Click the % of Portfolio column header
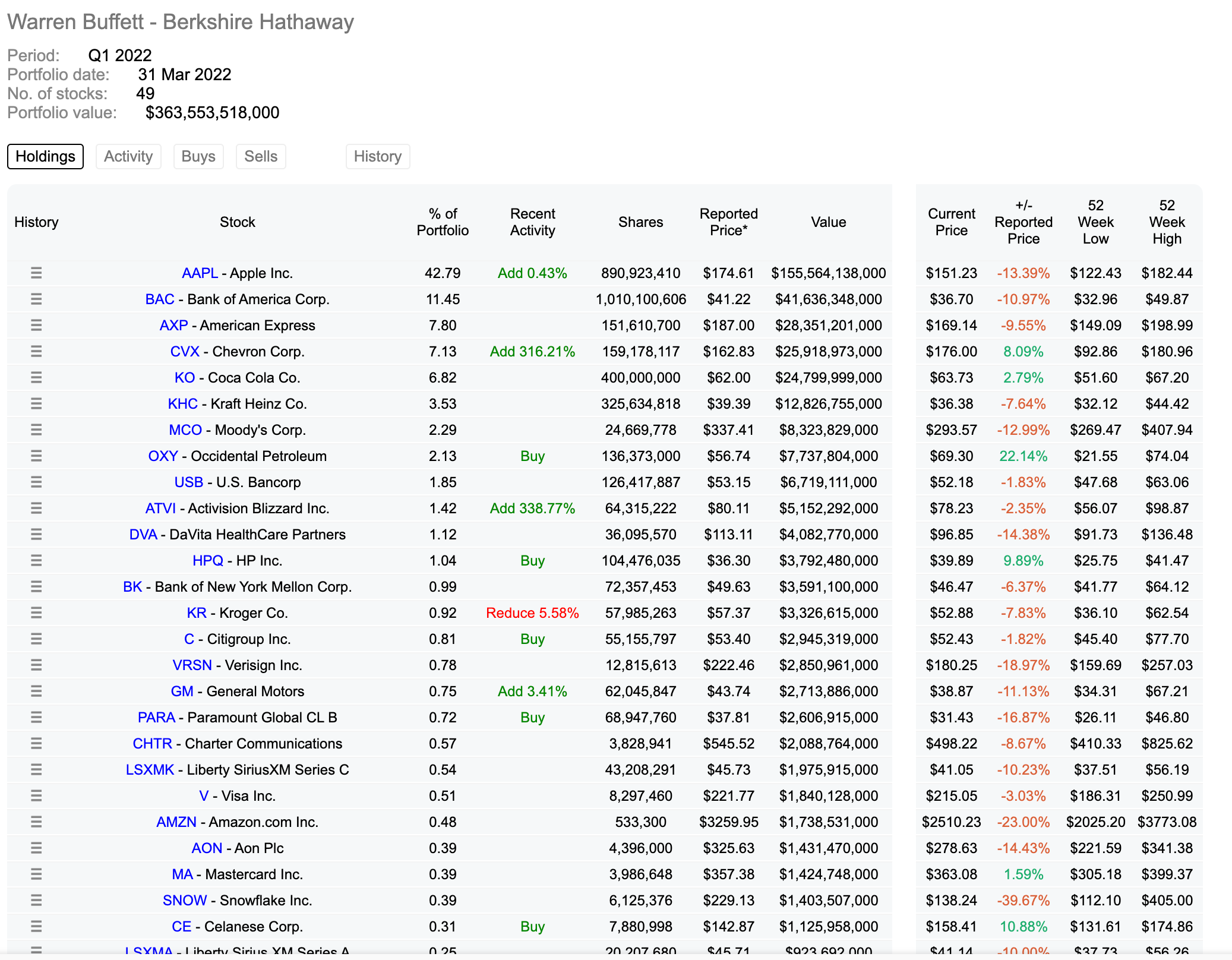This screenshot has height=960, width=1232. (443, 222)
